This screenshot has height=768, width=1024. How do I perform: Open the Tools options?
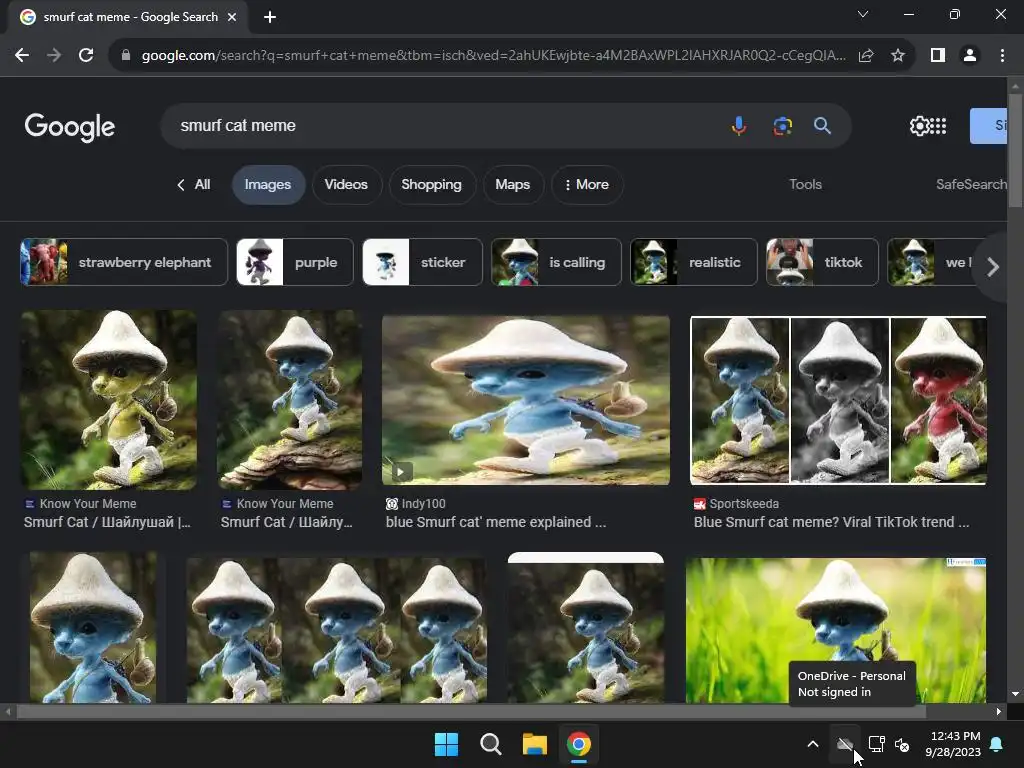[x=805, y=185]
